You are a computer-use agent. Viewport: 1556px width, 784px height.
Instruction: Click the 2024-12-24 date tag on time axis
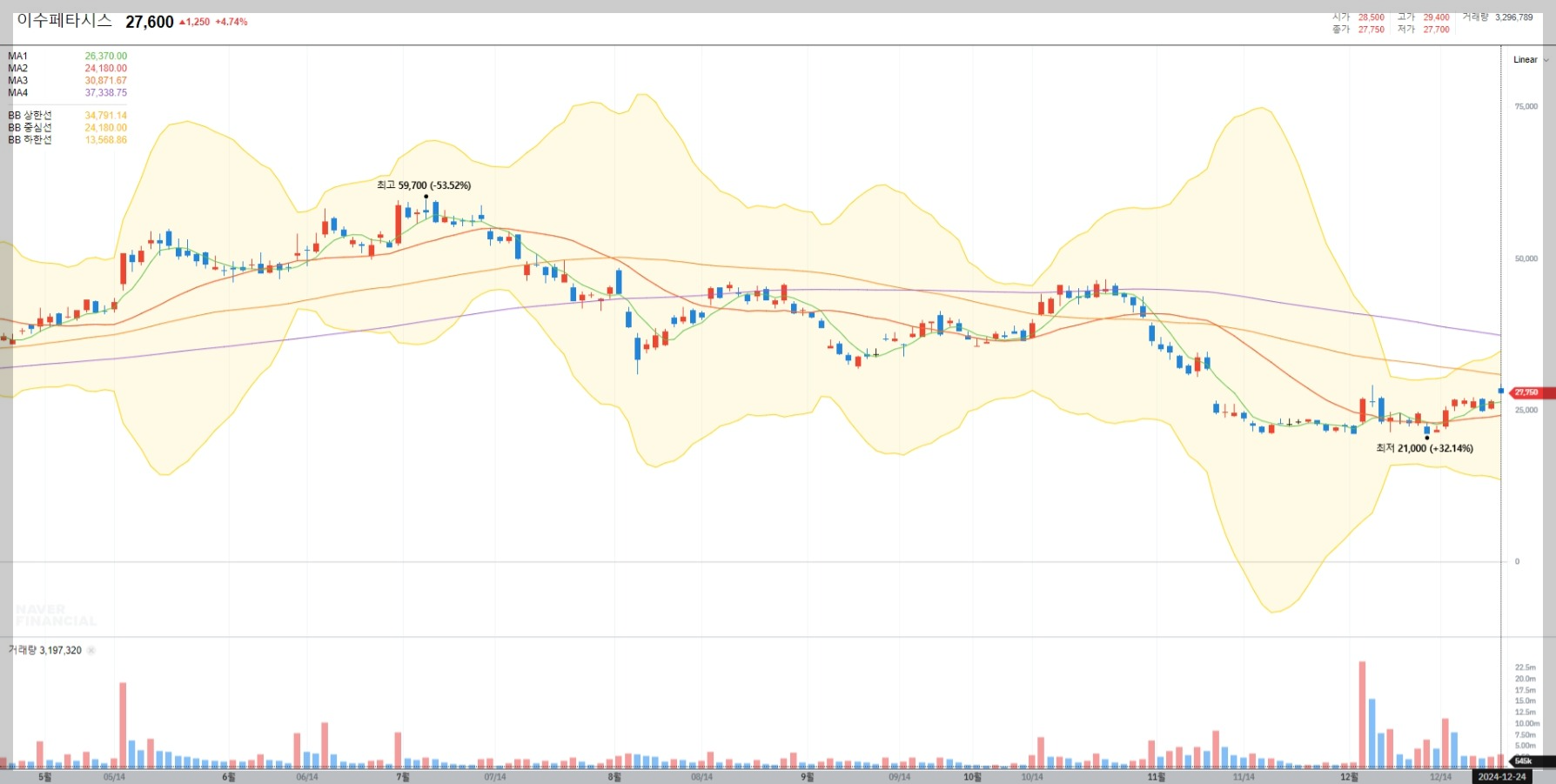coord(1502,777)
